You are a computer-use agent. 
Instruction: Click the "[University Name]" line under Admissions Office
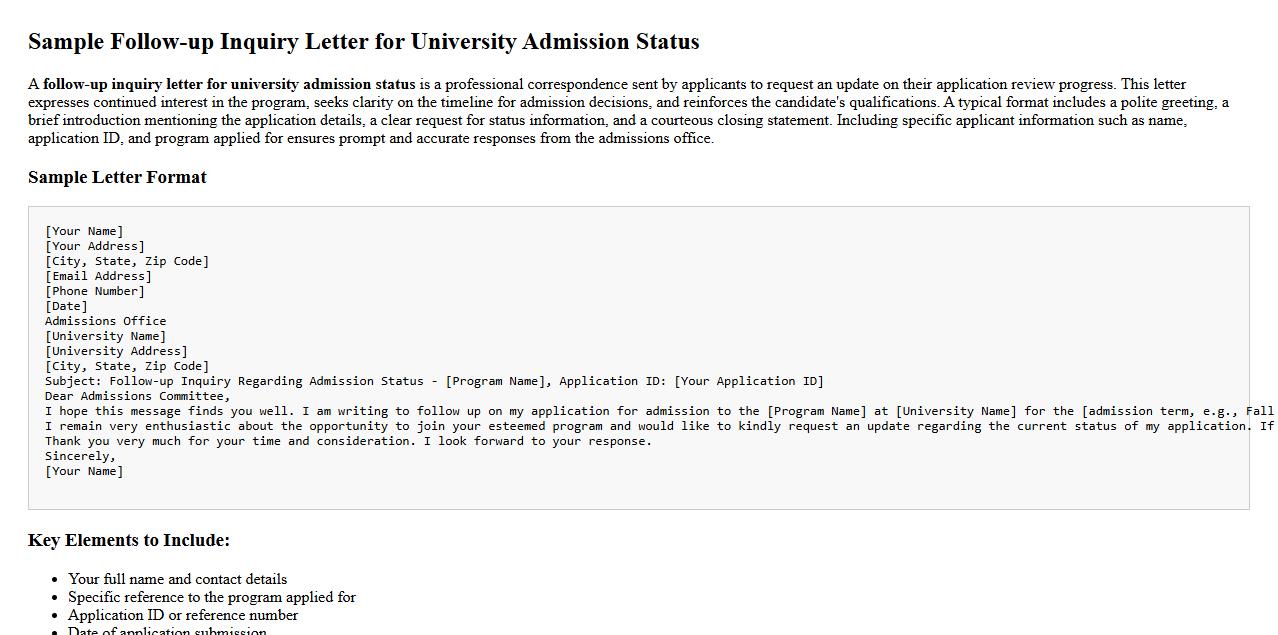[105, 336]
